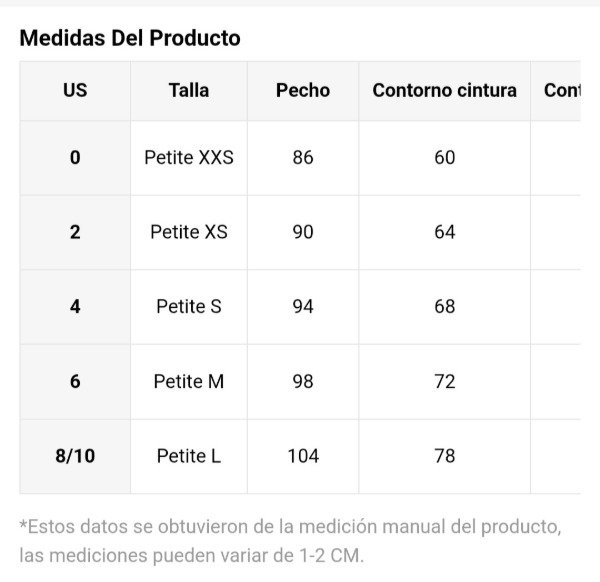Click US size 8/10 row header
Viewport: 600px width, 582px height.
75,456
